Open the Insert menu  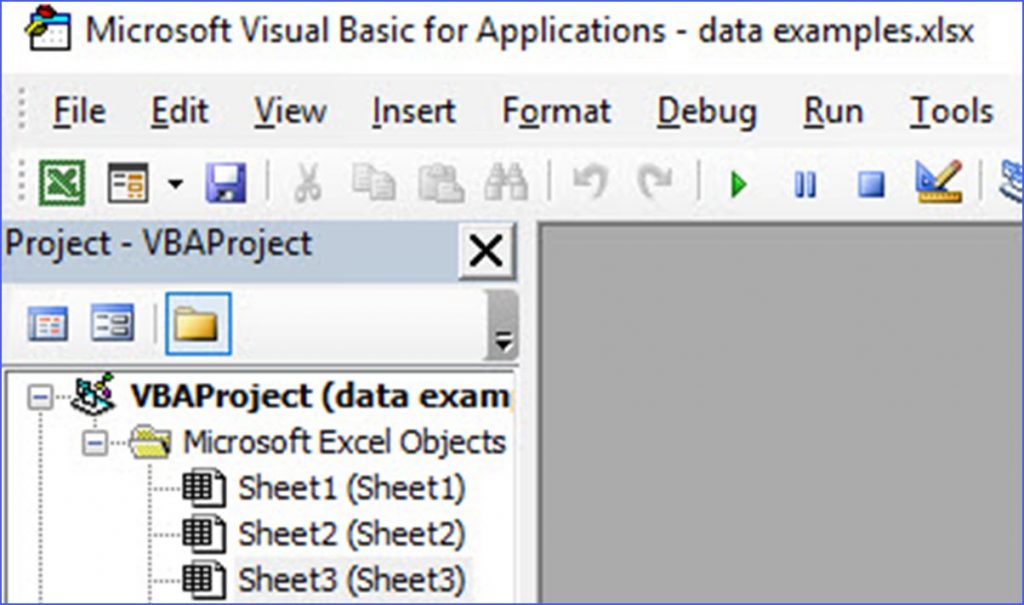coord(413,111)
